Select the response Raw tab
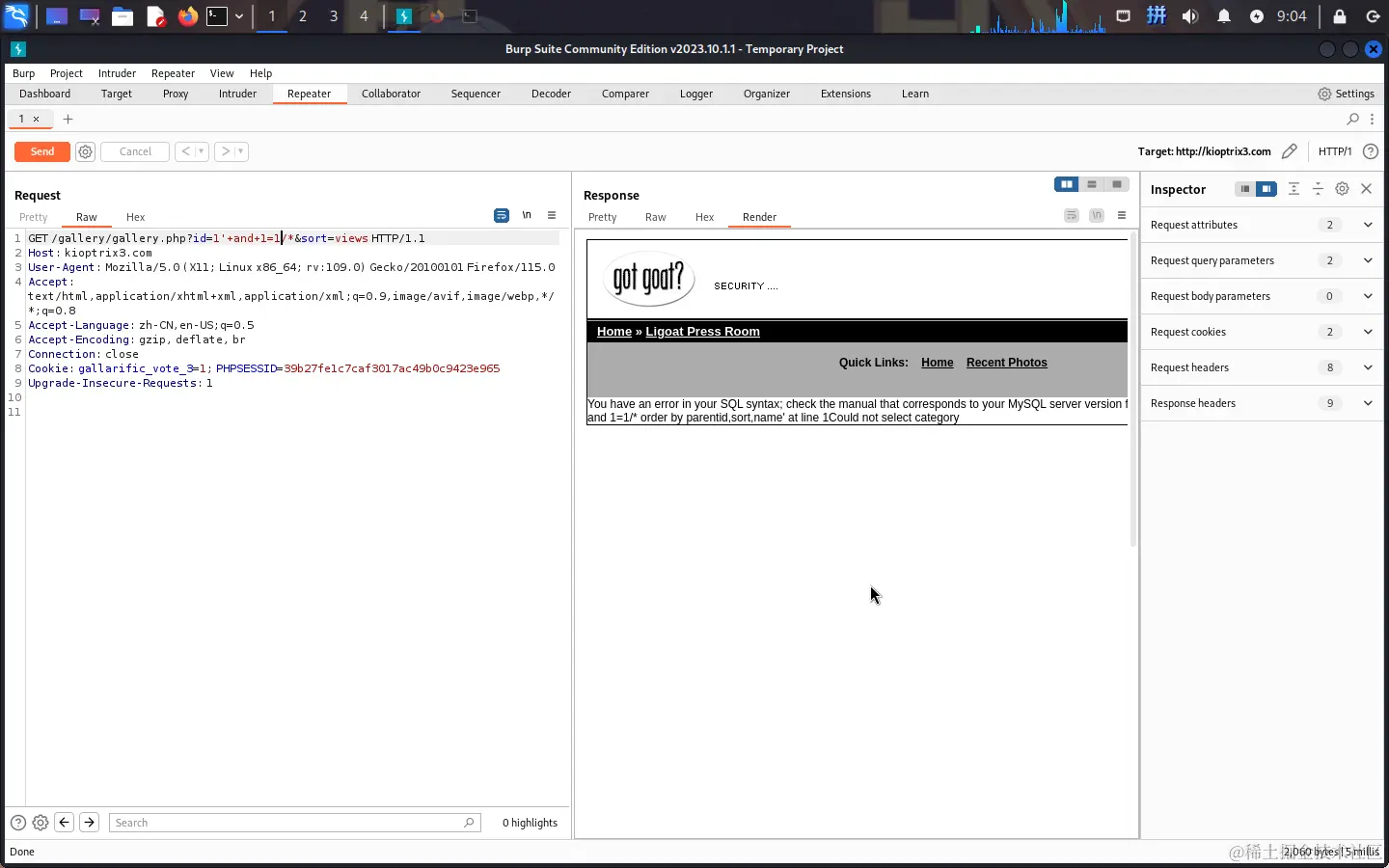This screenshot has width=1389, height=868. 656,217
